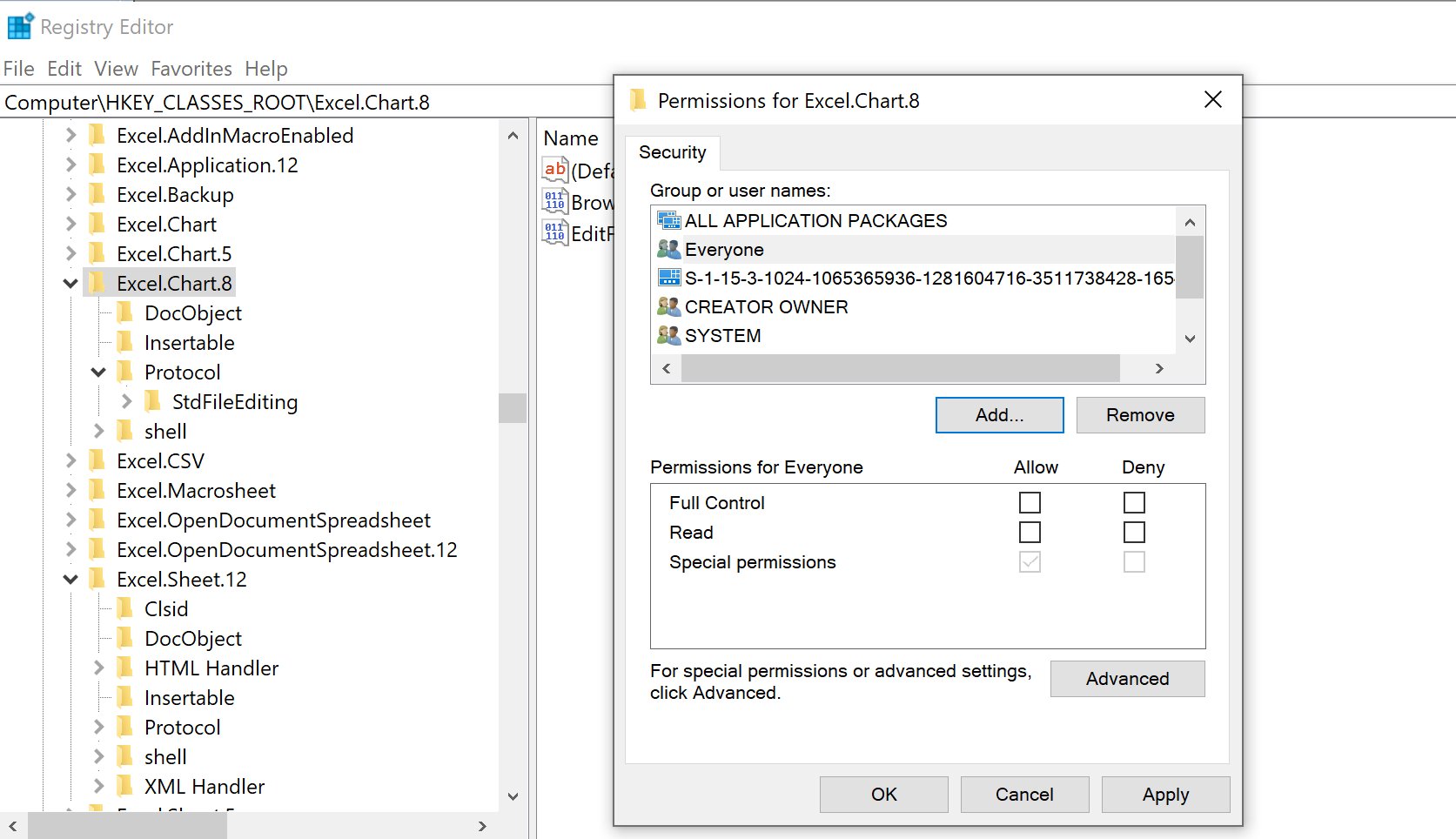This screenshot has width=1456, height=839.
Task: Open the Help menu
Action: 266,69
